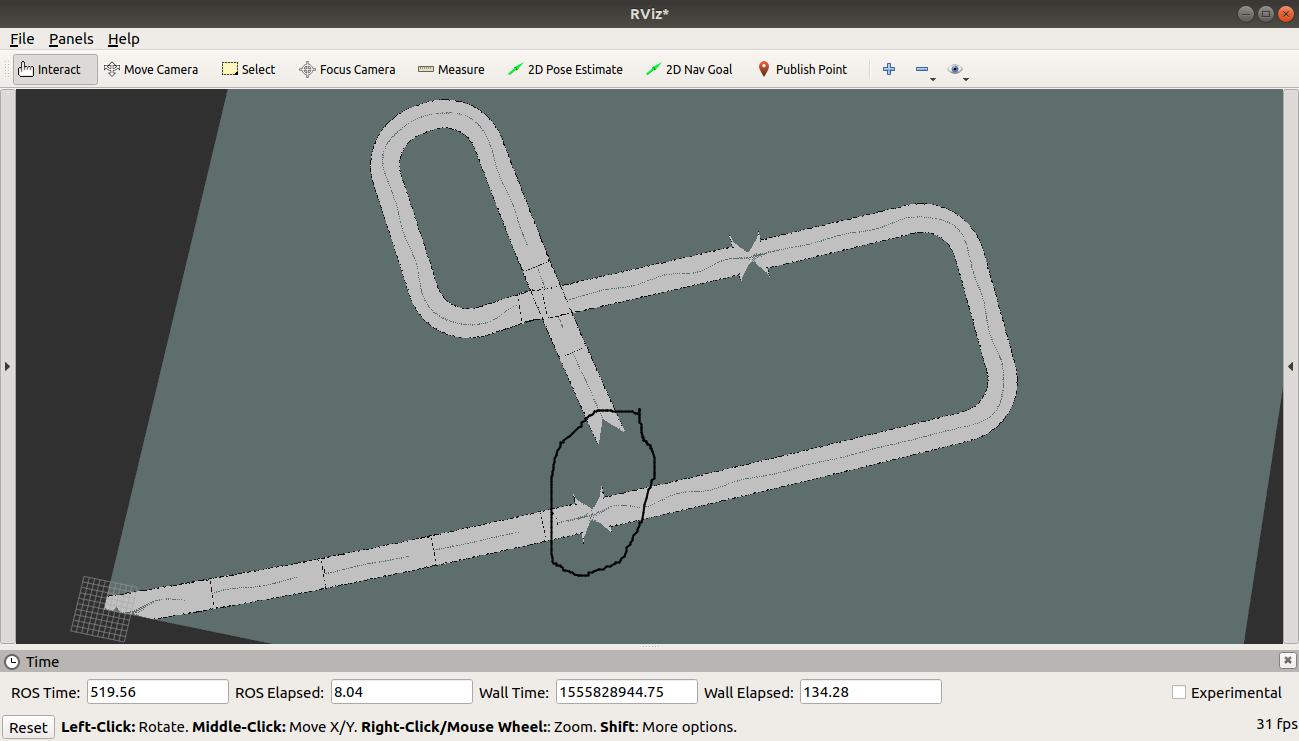Choose the Publish Point tool
This screenshot has height=741, width=1299.
click(x=802, y=69)
